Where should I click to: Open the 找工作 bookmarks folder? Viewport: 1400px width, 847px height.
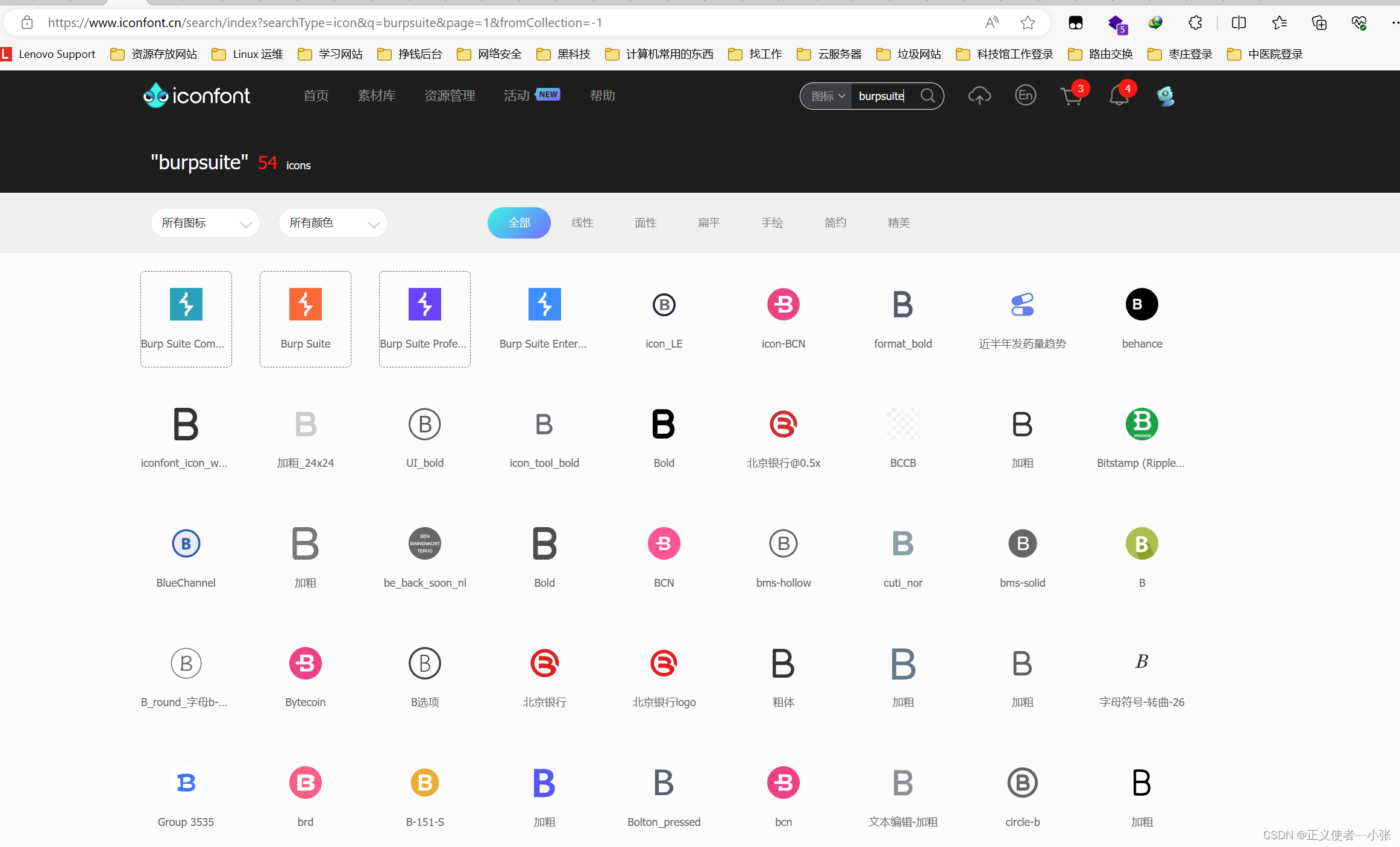tap(755, 54)
